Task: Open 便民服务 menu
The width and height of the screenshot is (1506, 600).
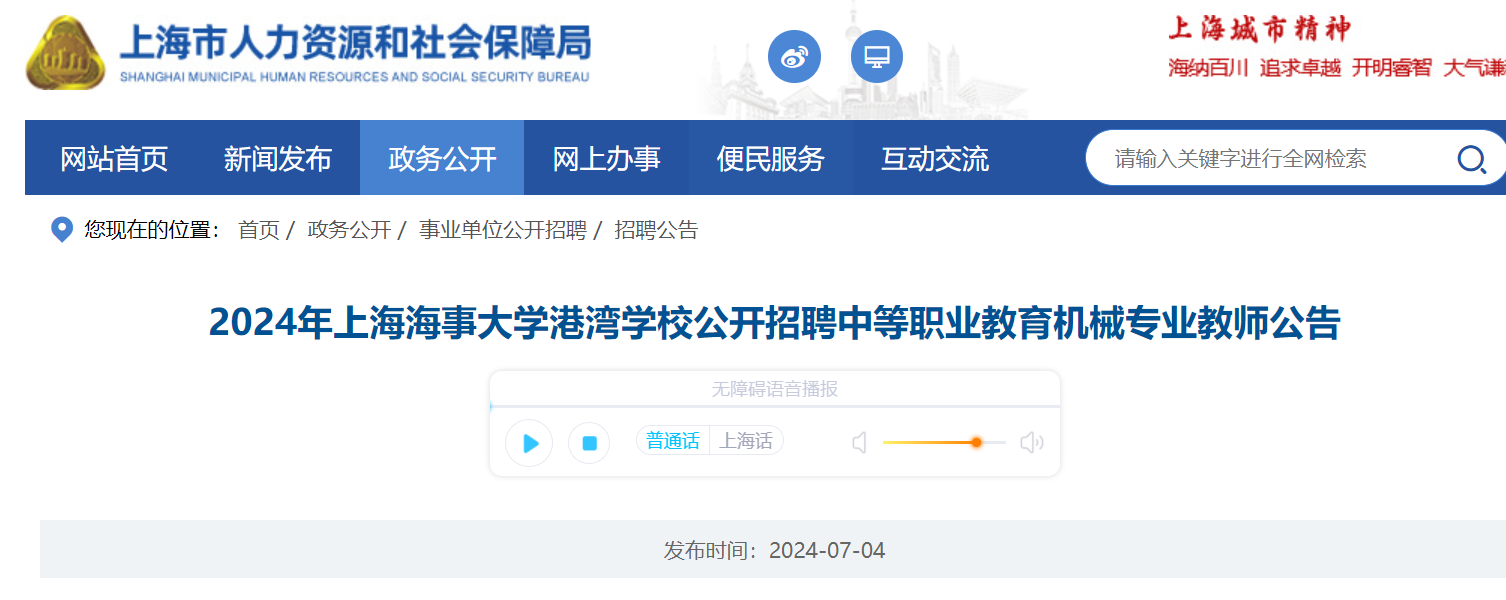Action: pyautogui.click(x=770, y=159)
